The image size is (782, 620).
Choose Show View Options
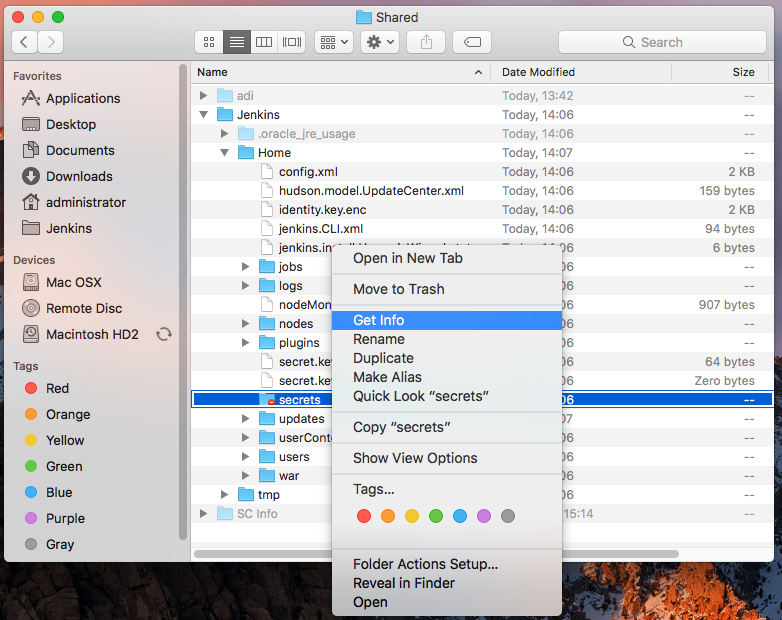tap(447, 458)
